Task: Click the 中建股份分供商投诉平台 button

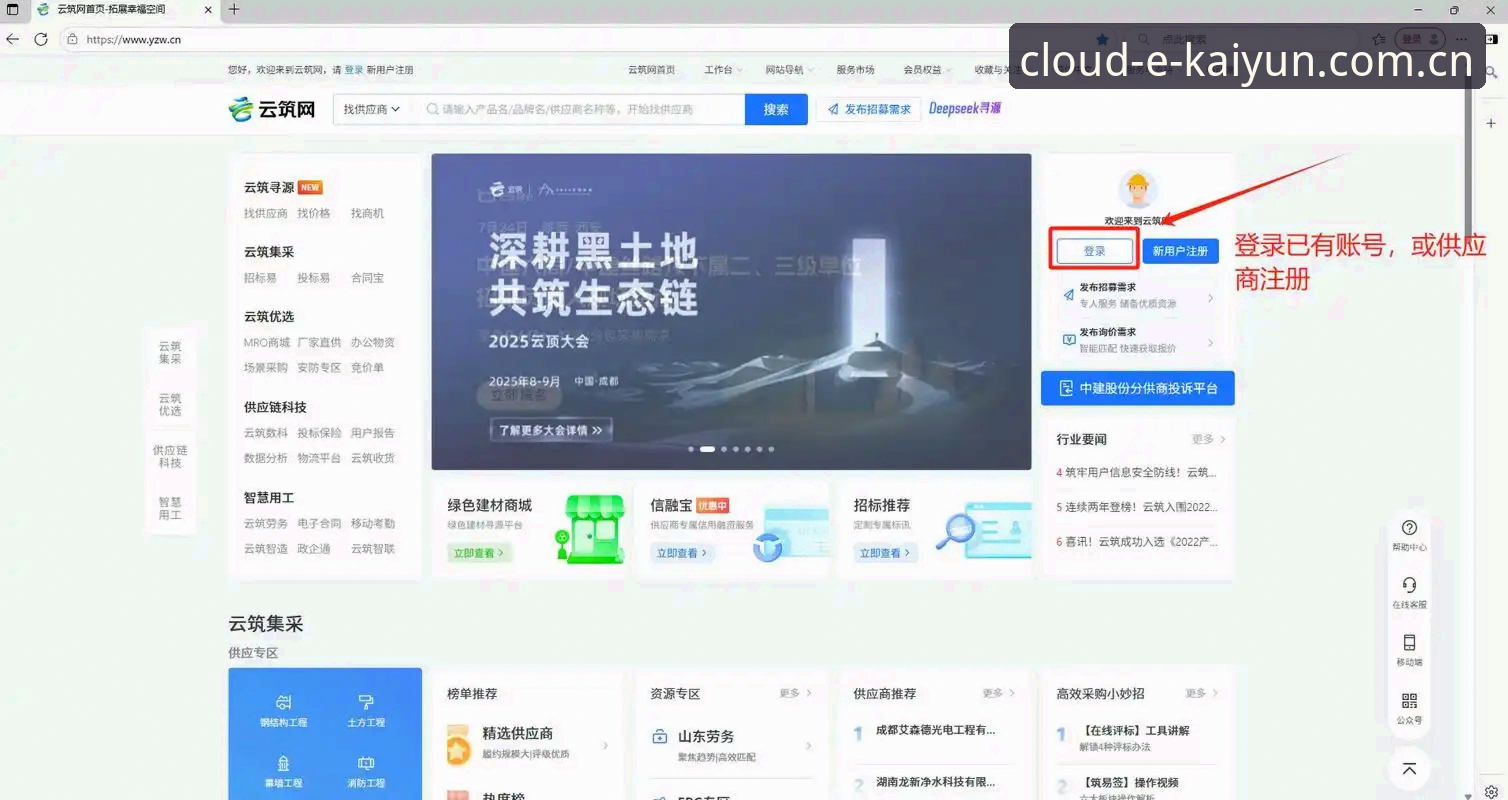Action: [x=1138, y=388]
